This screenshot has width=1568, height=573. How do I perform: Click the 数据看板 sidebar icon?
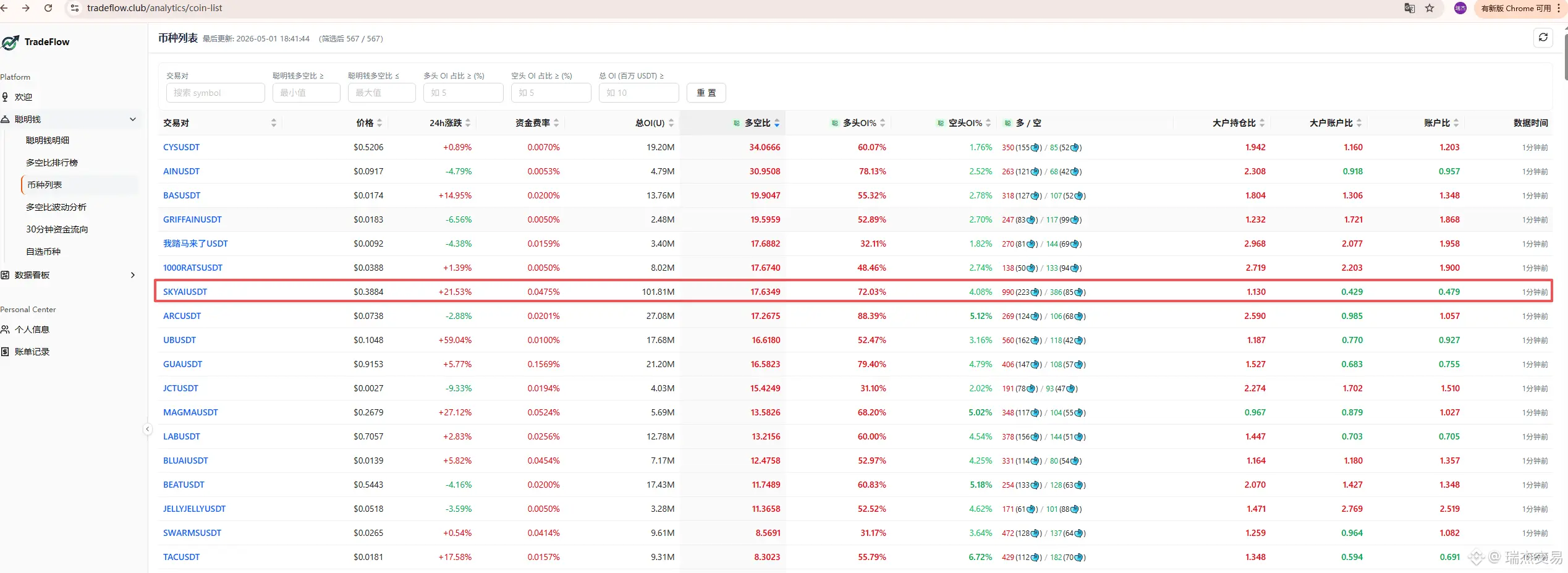5,275
